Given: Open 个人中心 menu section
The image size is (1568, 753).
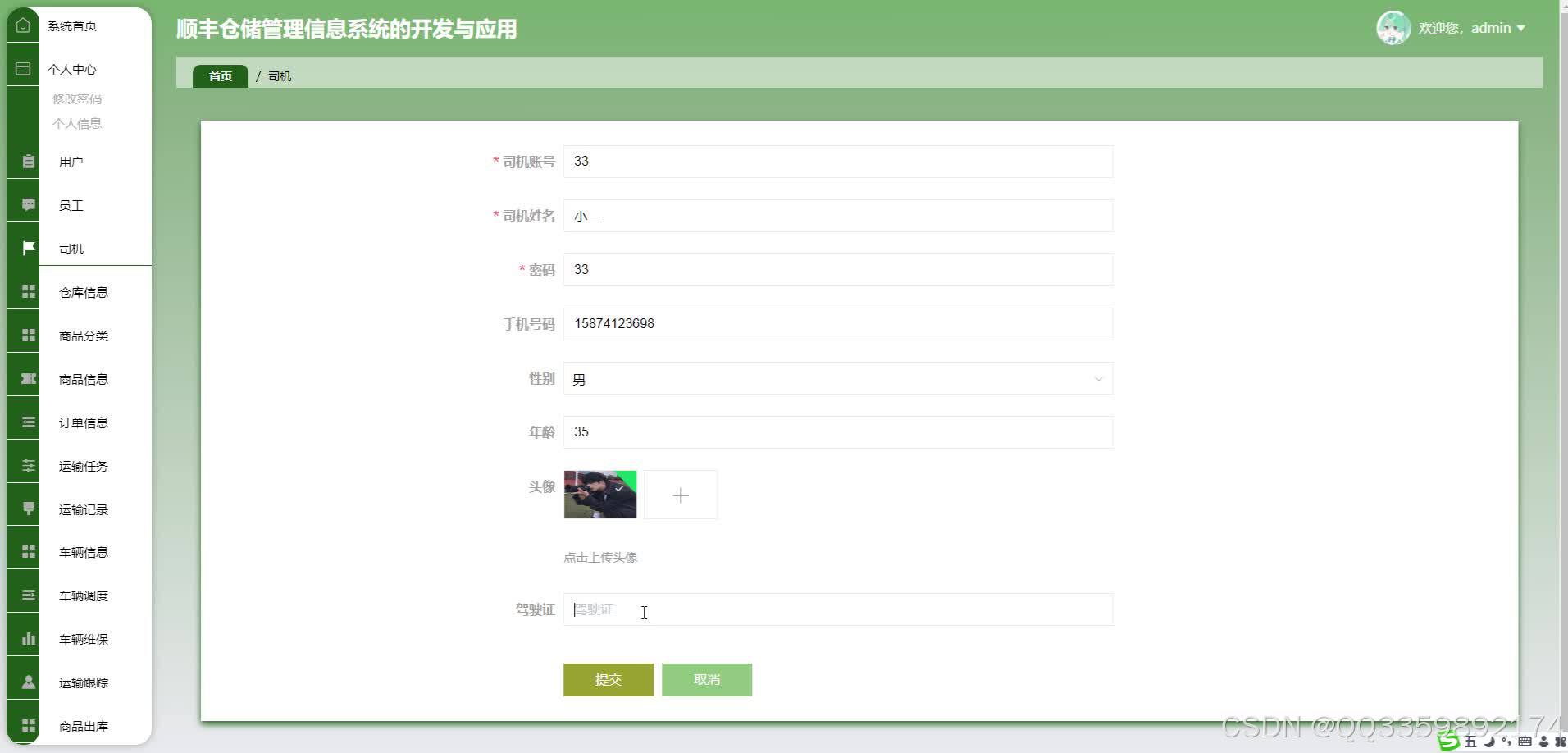Looking at the screenshot, I should (x=72, y=69).
